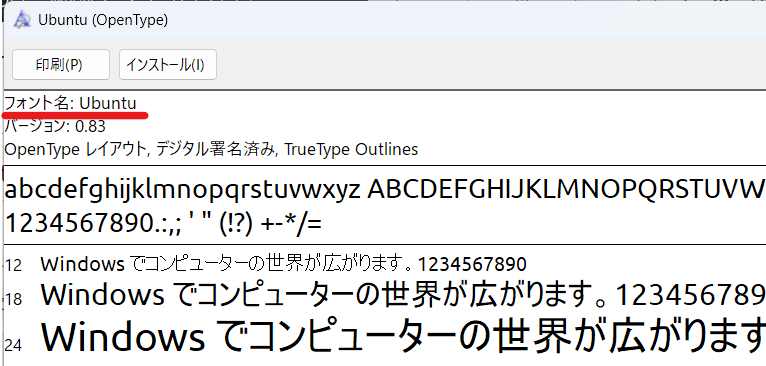Click the インストール(I) install button
Screen dimensions: 766x366
coord(168,65)
